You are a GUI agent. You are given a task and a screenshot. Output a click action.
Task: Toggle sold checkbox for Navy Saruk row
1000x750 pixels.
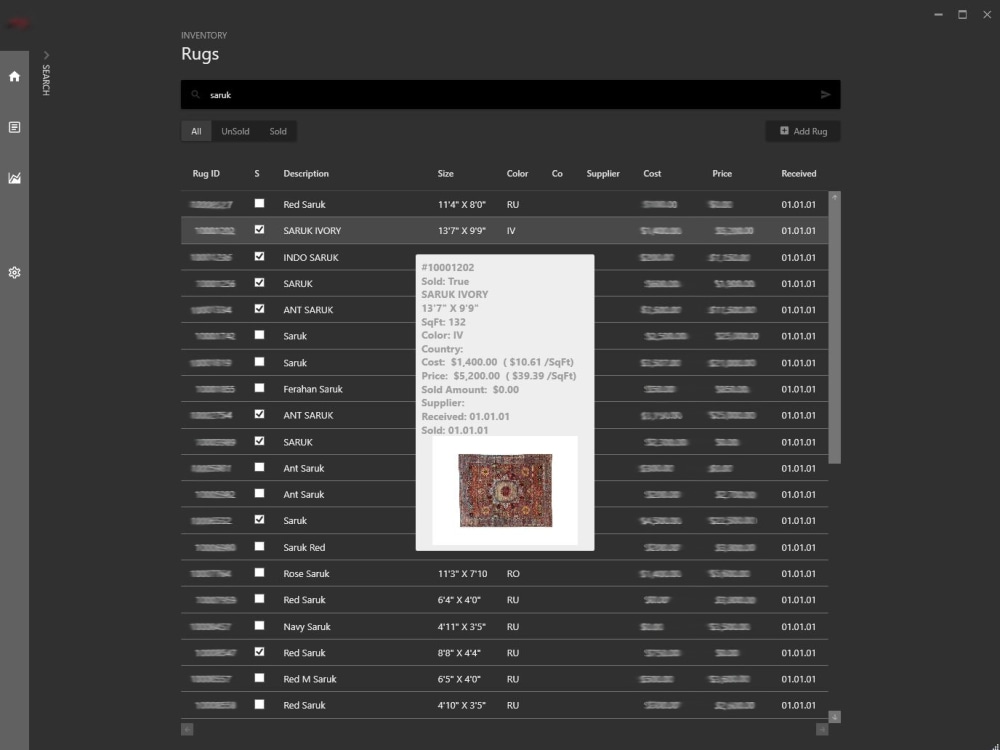click(259, 626)
